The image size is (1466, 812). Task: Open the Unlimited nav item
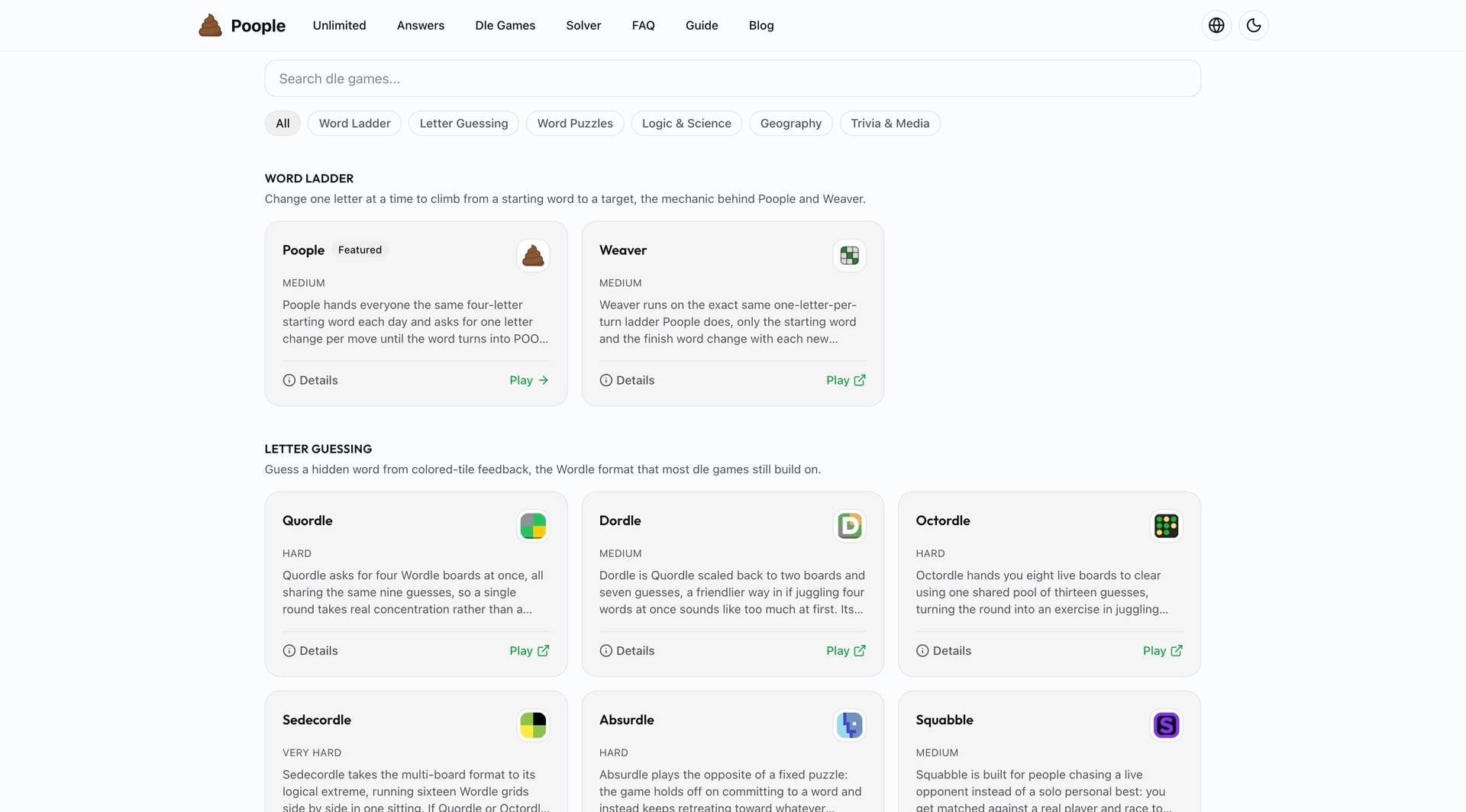[339, 25]
